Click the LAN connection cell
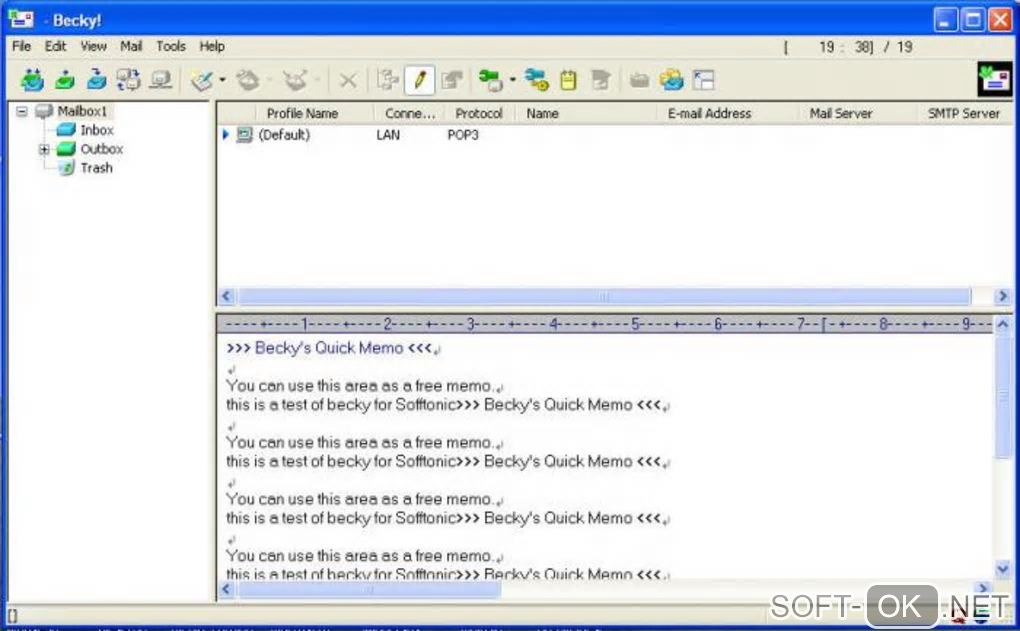The width and height of the screenshot is (1020, 631). 388,135
